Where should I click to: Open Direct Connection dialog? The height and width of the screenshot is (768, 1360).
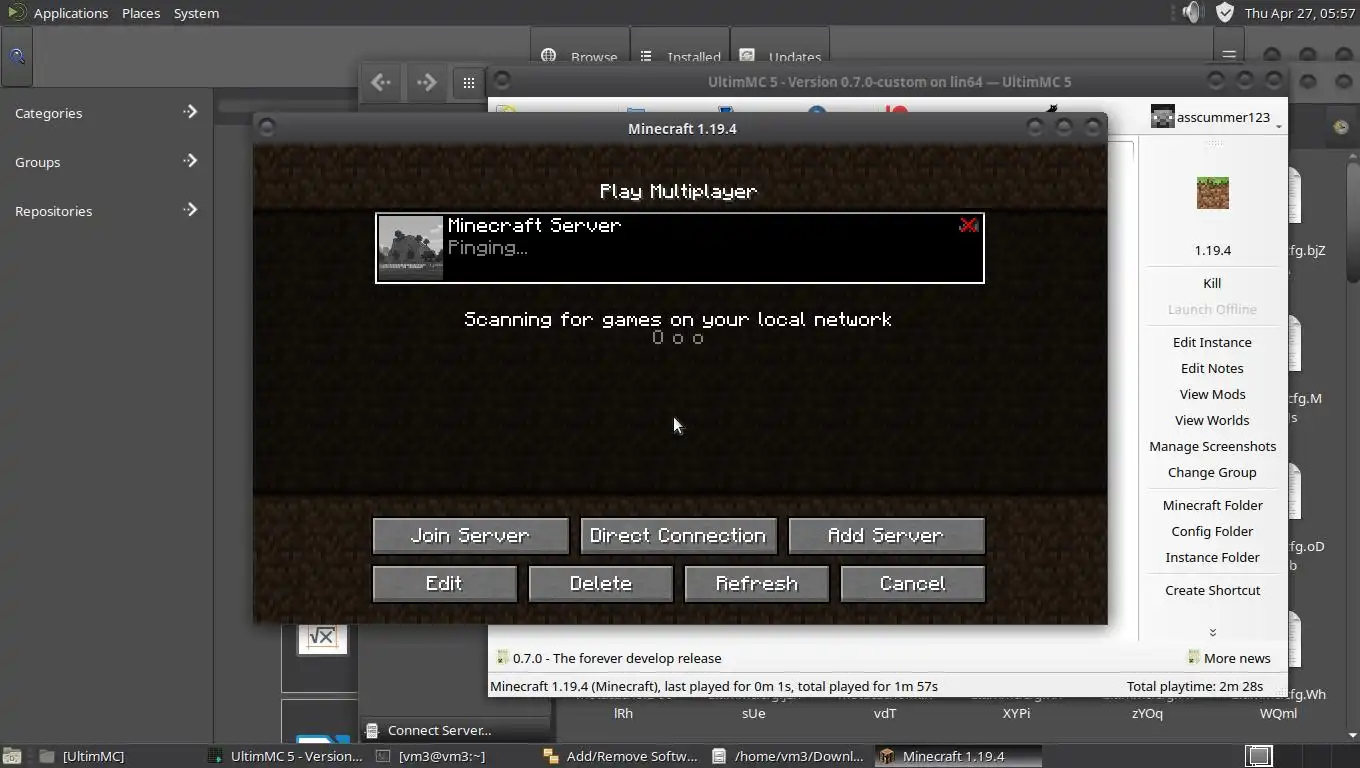click(x=678, y=535)
